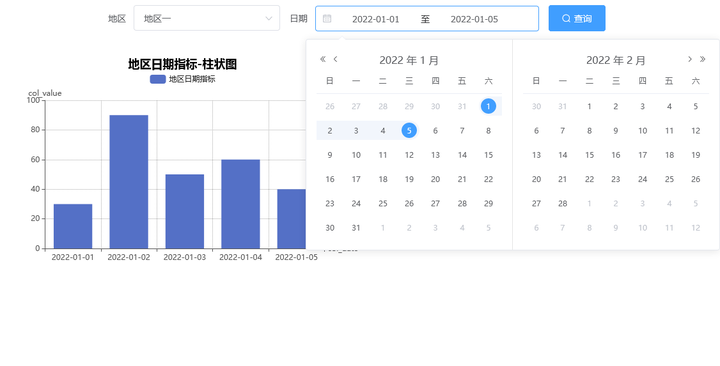Toggle the 地区日期指标 legend item
Screen dimensions: 720x366
point(183,79)
